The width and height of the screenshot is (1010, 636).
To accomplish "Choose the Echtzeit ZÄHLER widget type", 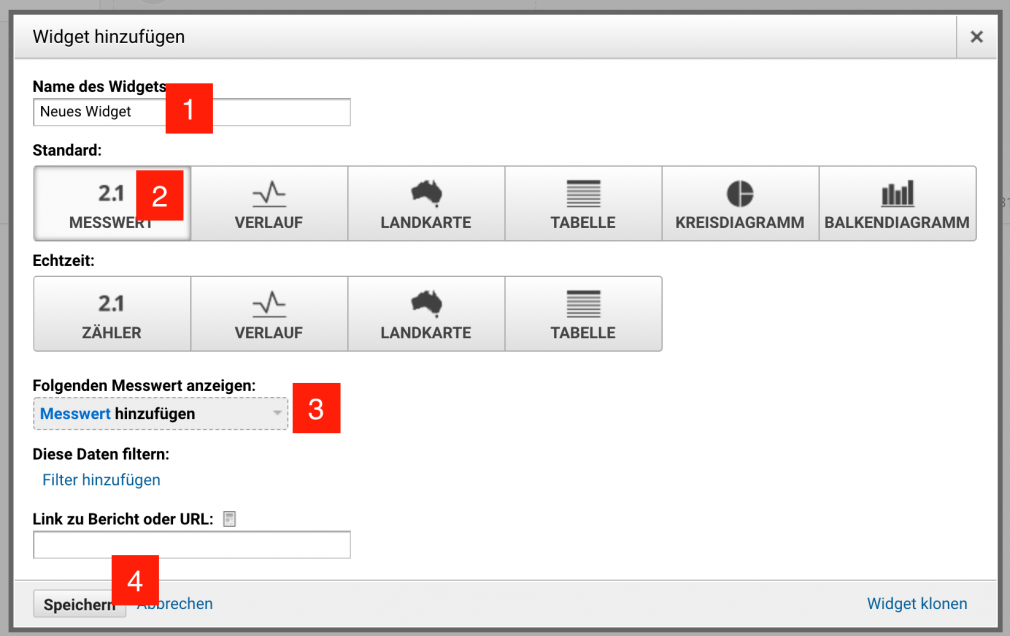I will [x=112, y=314].
